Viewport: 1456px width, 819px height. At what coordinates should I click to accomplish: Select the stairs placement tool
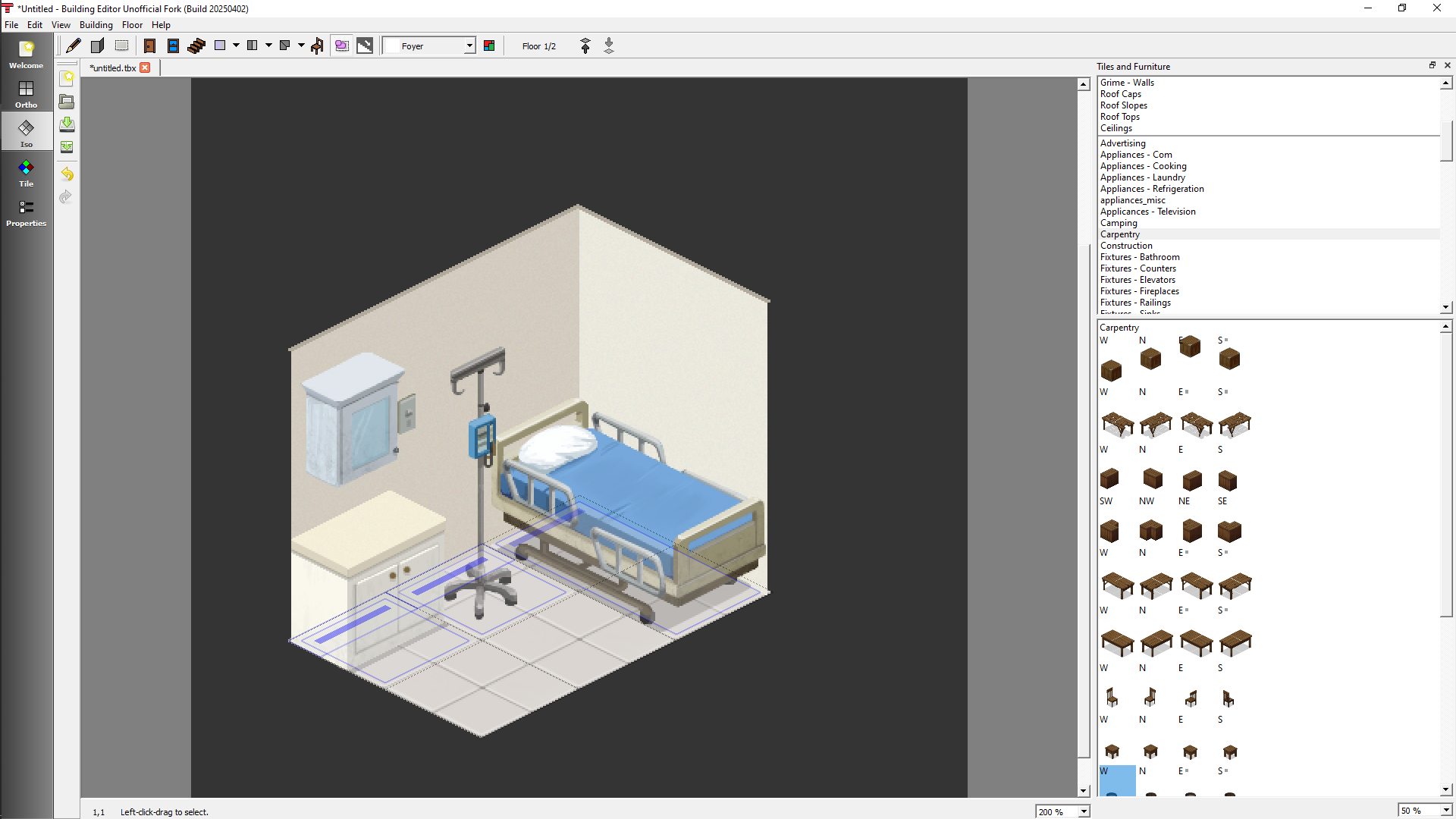click(196, 45)
